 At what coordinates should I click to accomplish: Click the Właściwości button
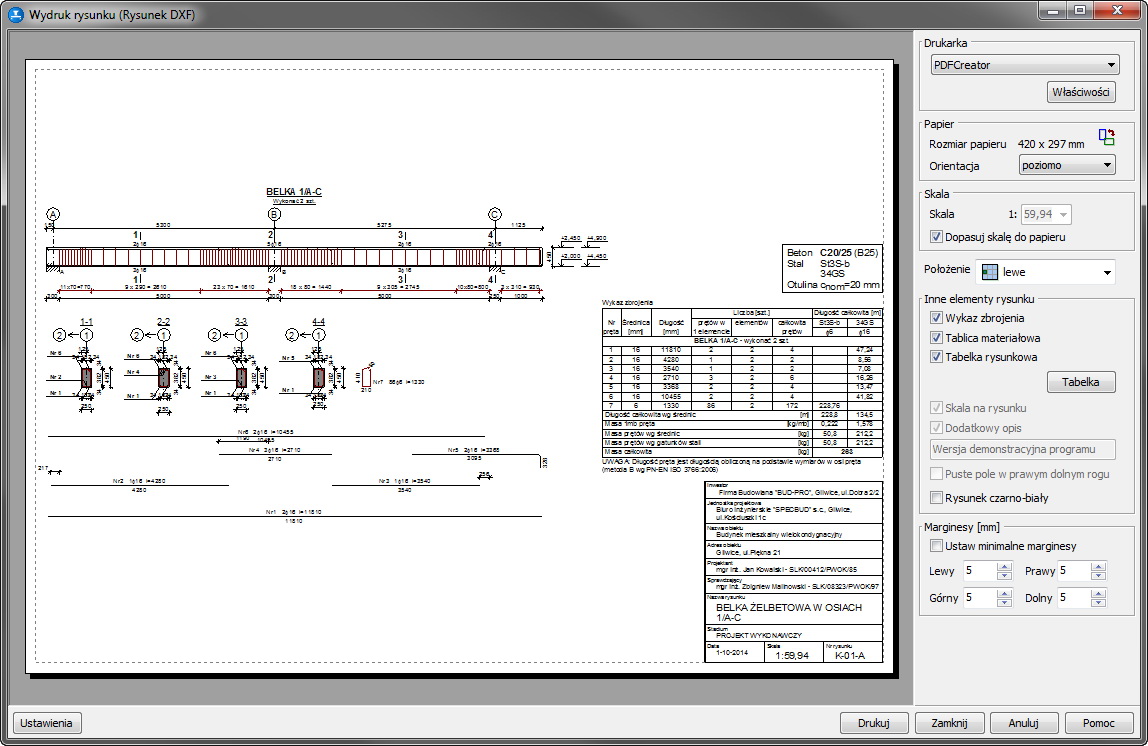point(1081,92)
